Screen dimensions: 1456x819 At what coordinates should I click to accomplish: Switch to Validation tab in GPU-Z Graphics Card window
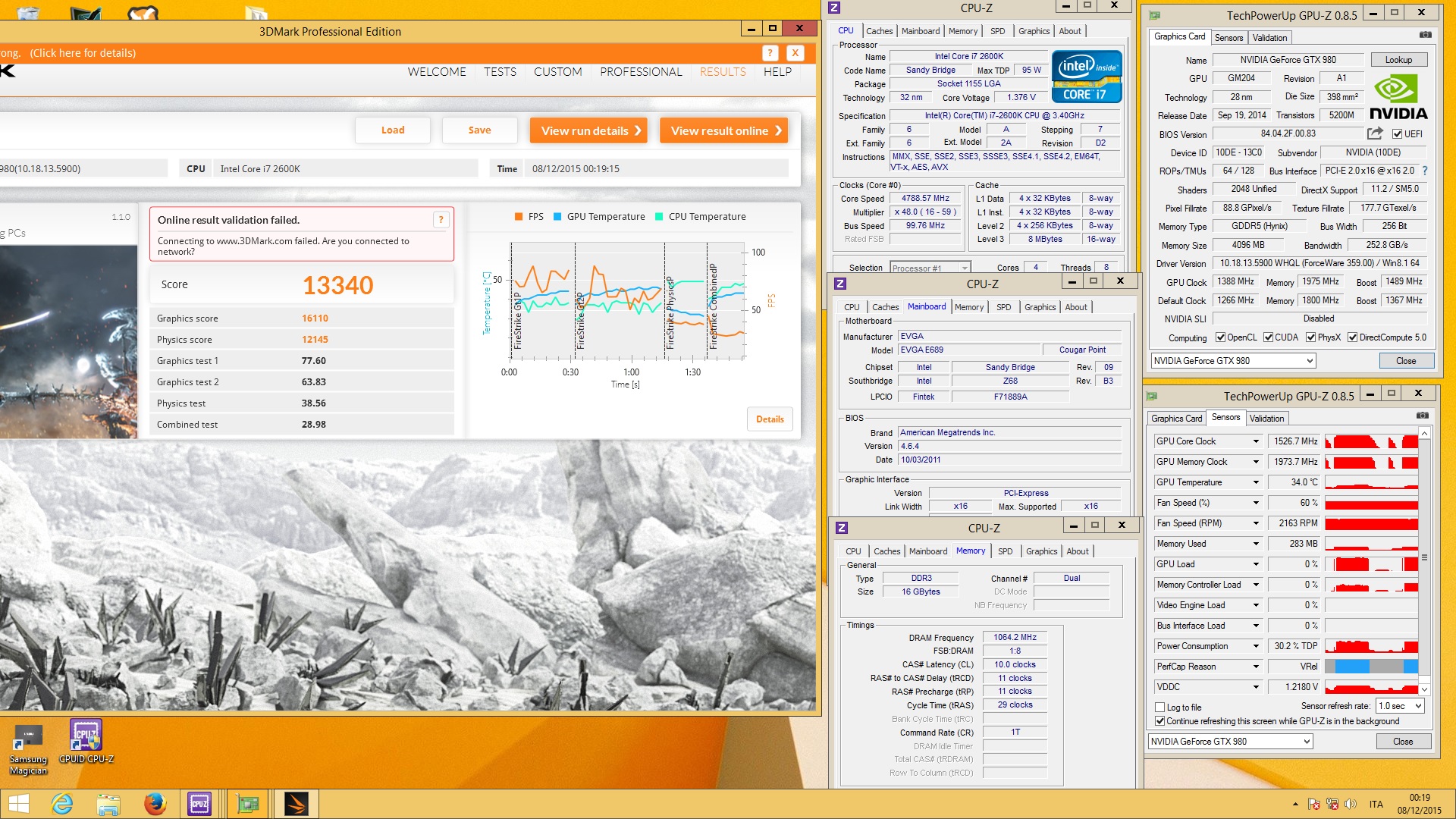click(1269, 38)
